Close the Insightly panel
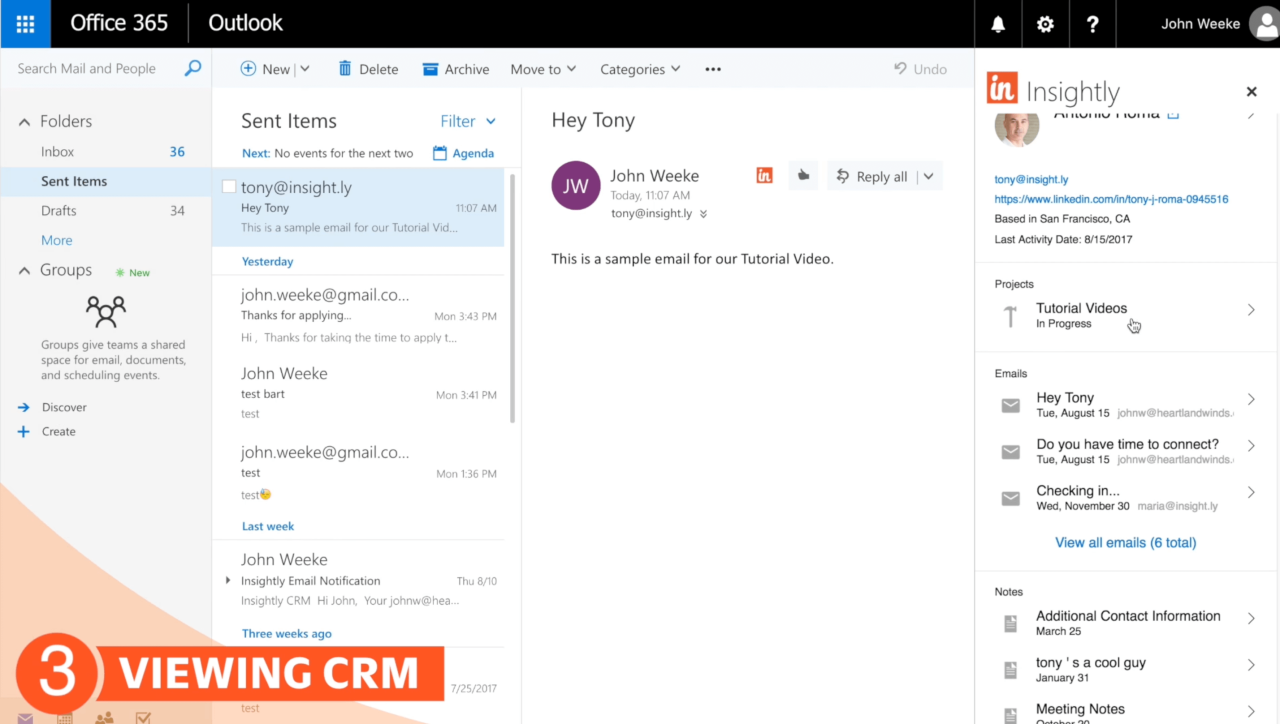1280x724 pixels. point(1251,92)
